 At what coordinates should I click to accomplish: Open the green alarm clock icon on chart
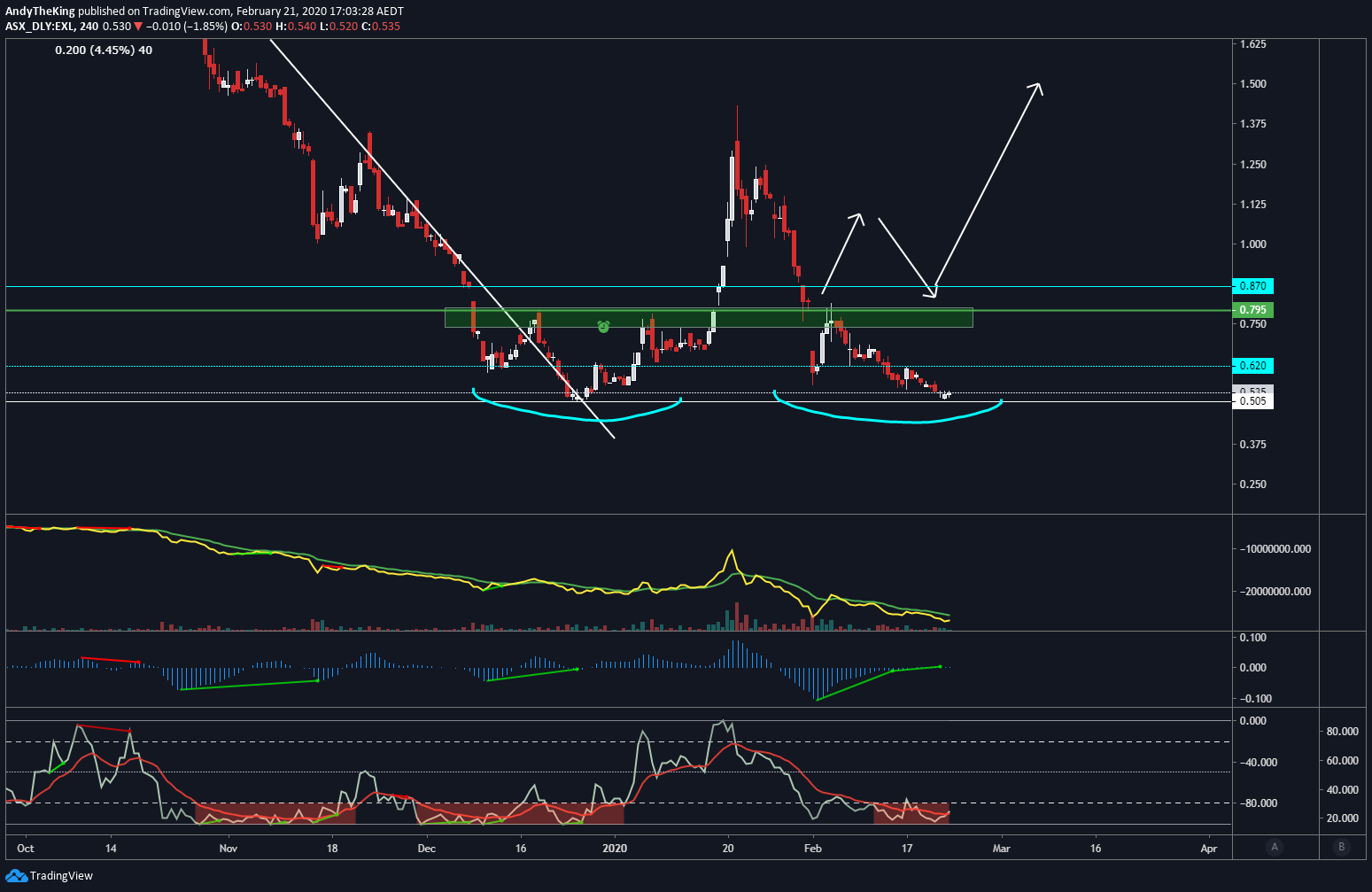coord(603,327)
